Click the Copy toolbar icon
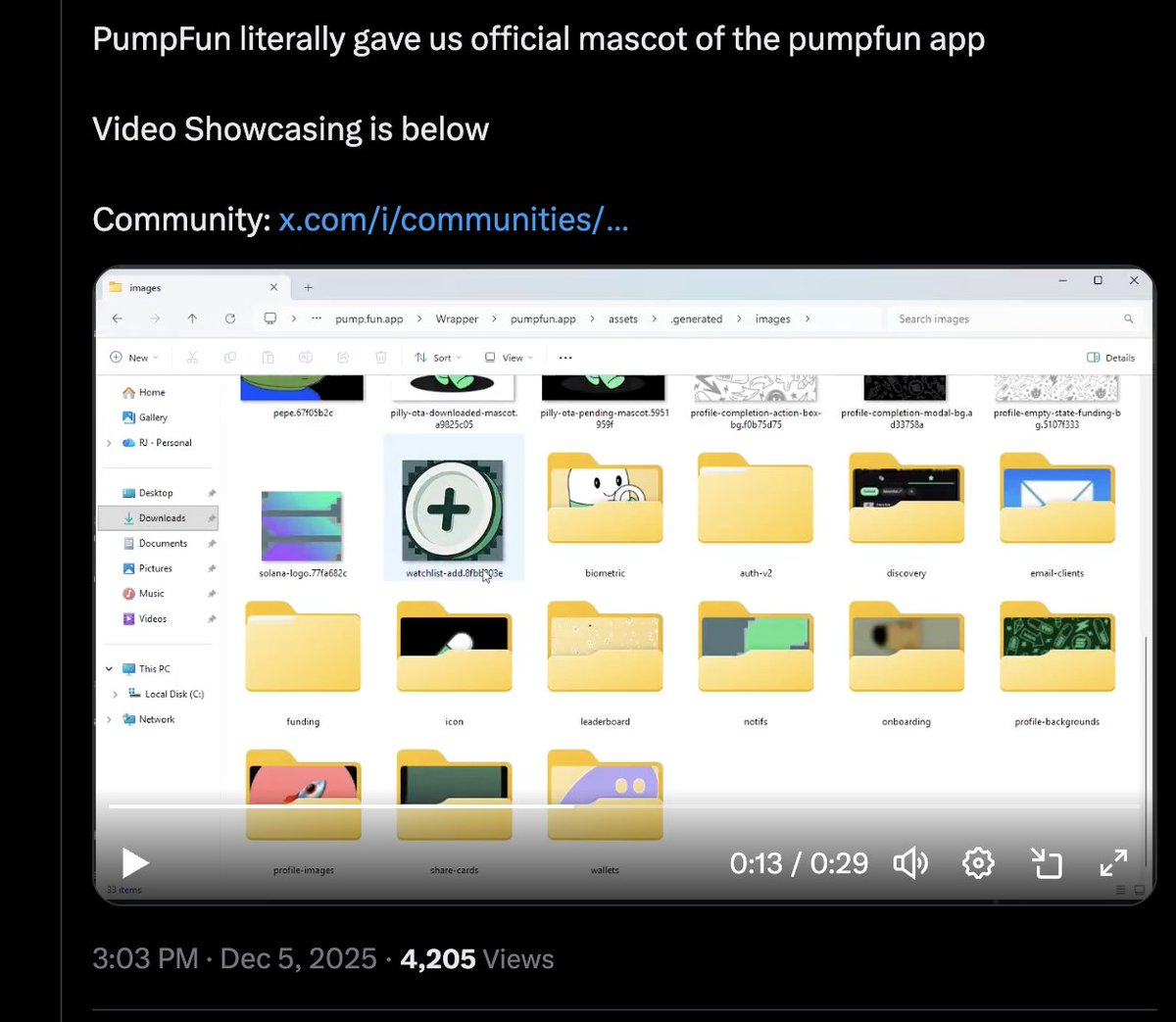This screenshot has width=1176, height=1022. 230,358
